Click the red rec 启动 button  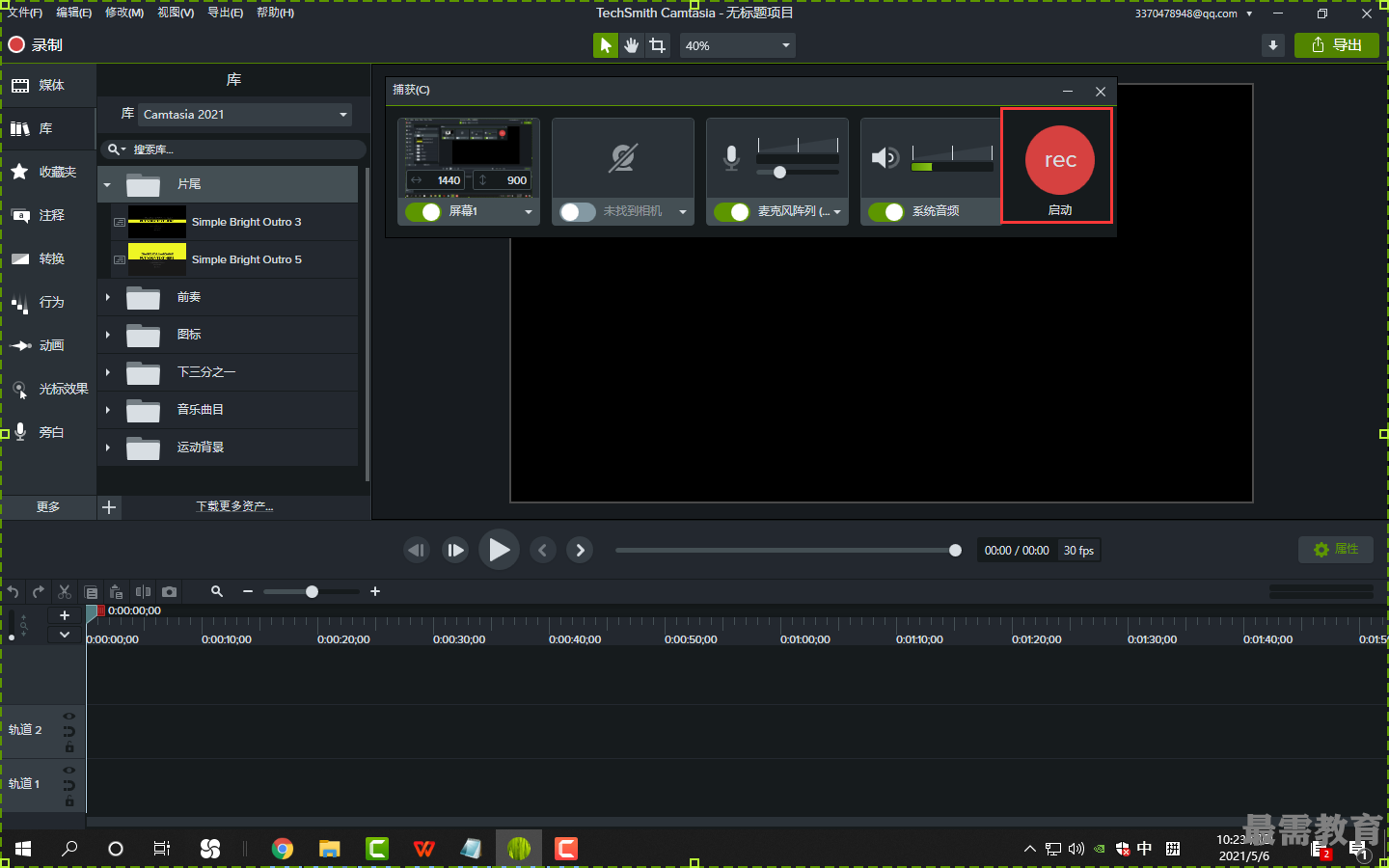point(1059,160)
